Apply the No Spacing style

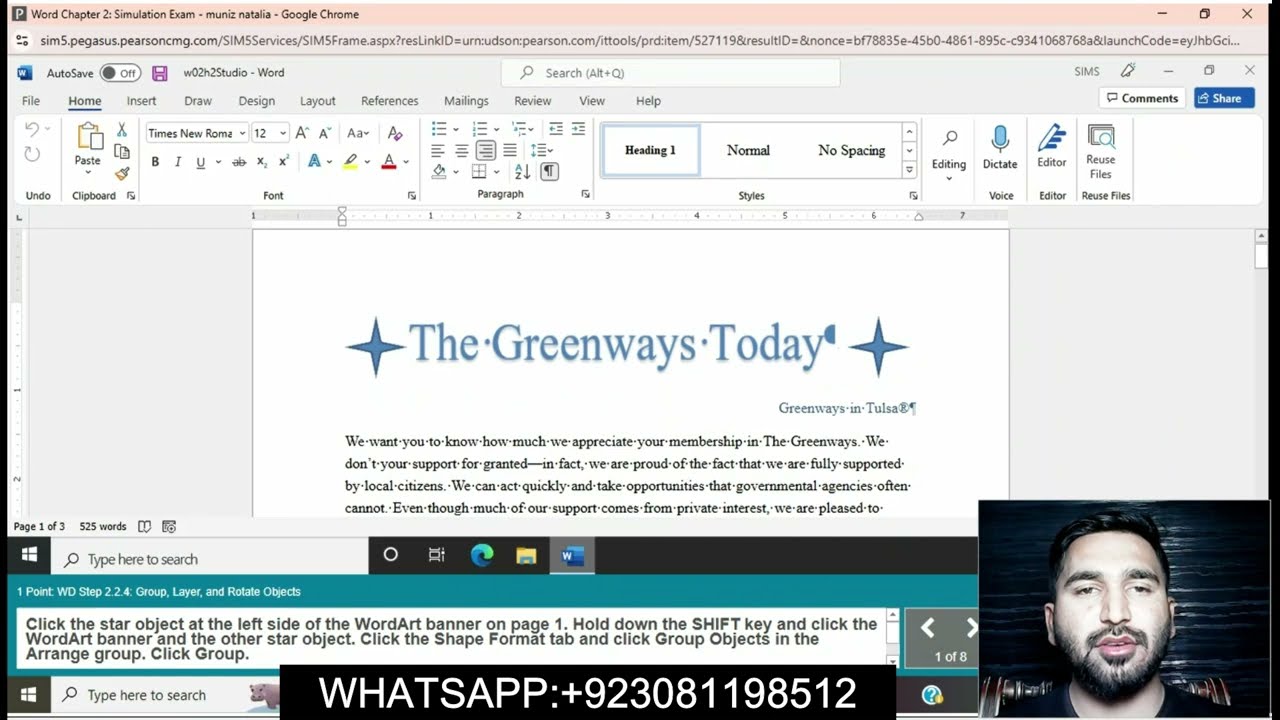[x=852, y=150]
